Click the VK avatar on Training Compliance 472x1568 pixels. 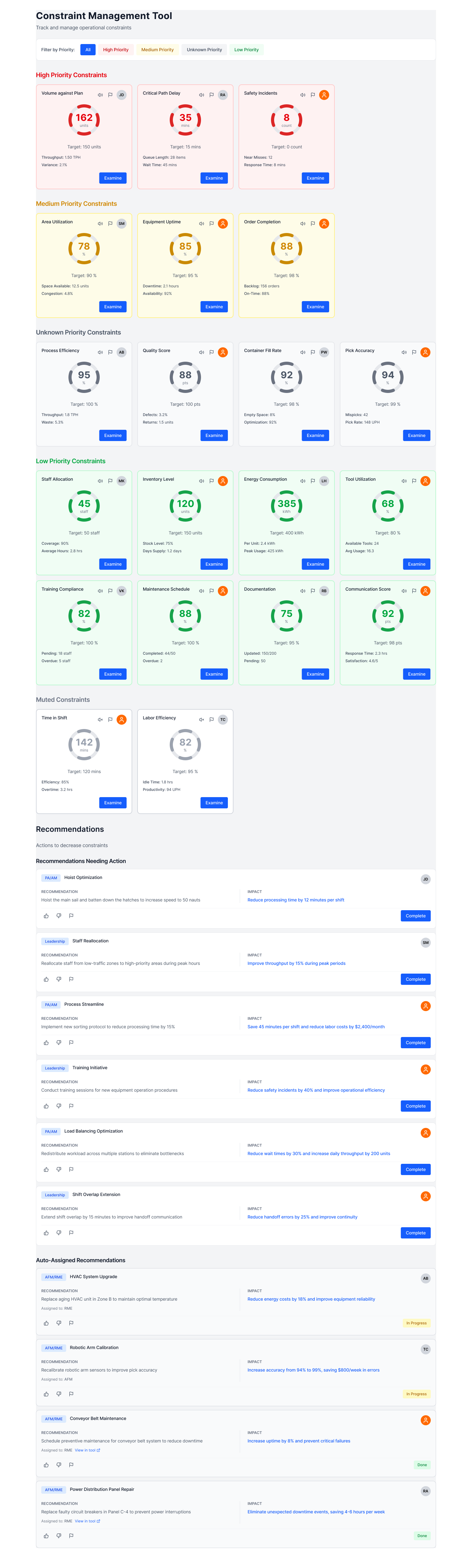coord(122,591)
